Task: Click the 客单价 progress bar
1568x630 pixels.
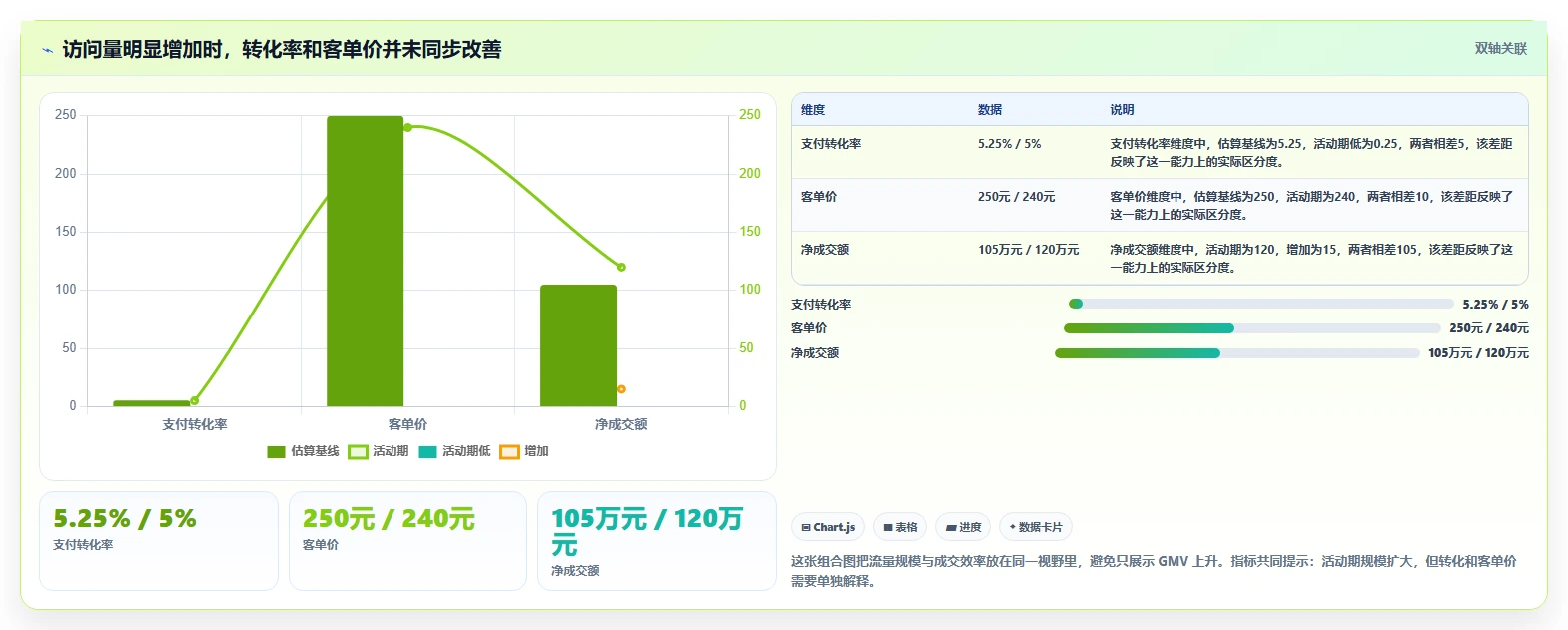Action: pyautogui.click(x=1251, y=328)
